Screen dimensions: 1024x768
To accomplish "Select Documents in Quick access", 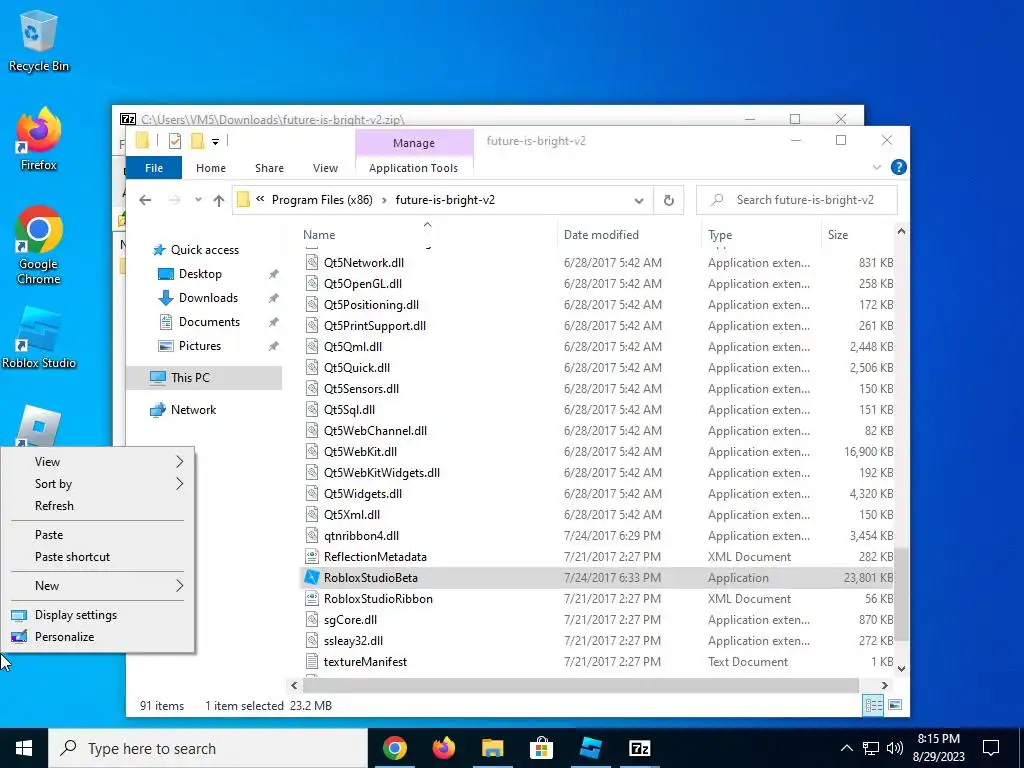I will click(x=209, y=322).
